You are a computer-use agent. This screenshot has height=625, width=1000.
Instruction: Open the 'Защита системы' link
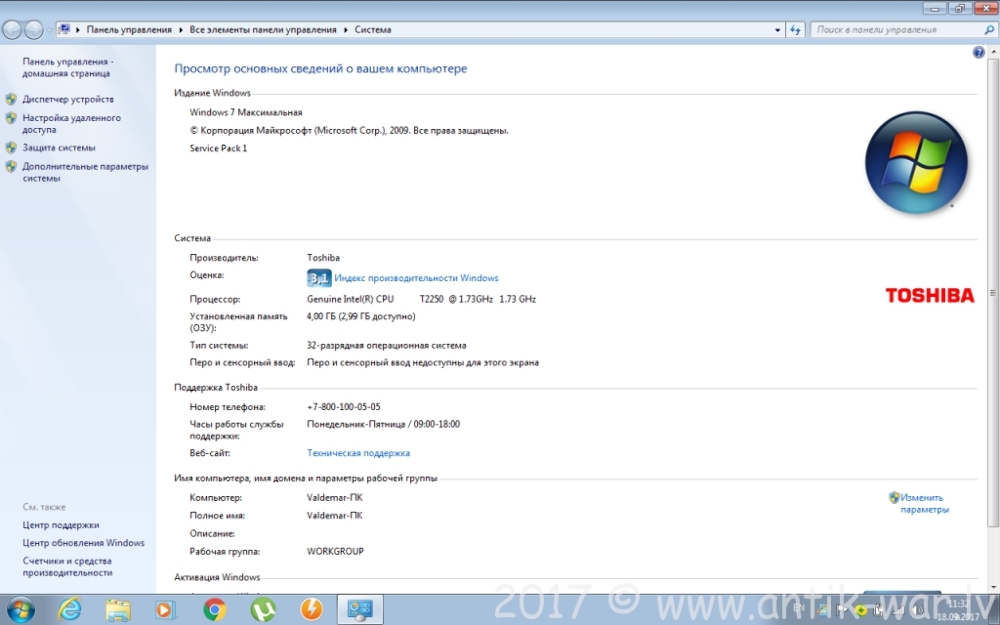point(59,147)
